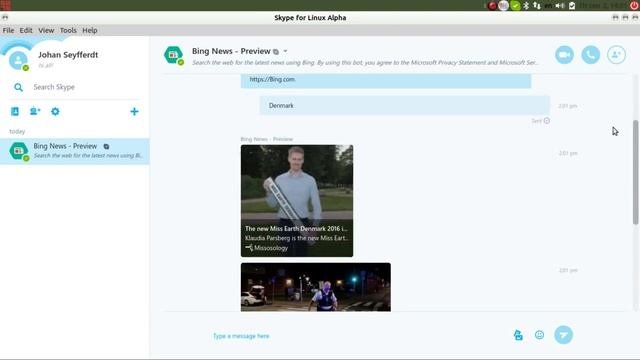Open the Help menu
640x360 pixels.
(x=90, y=30)
